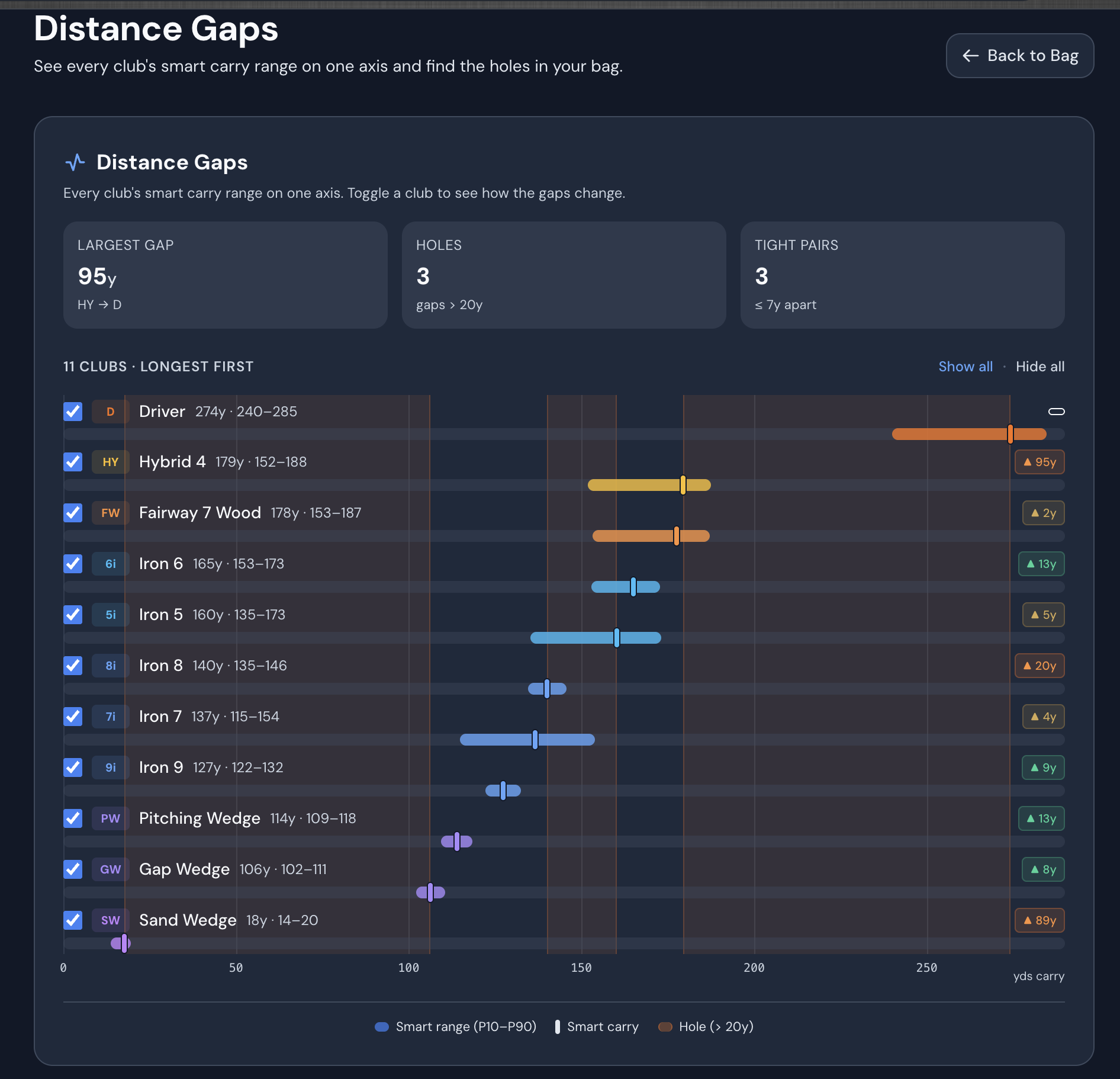Click the Iron 5 blue range bar
1120x1079 pixels.
point(596,638)
